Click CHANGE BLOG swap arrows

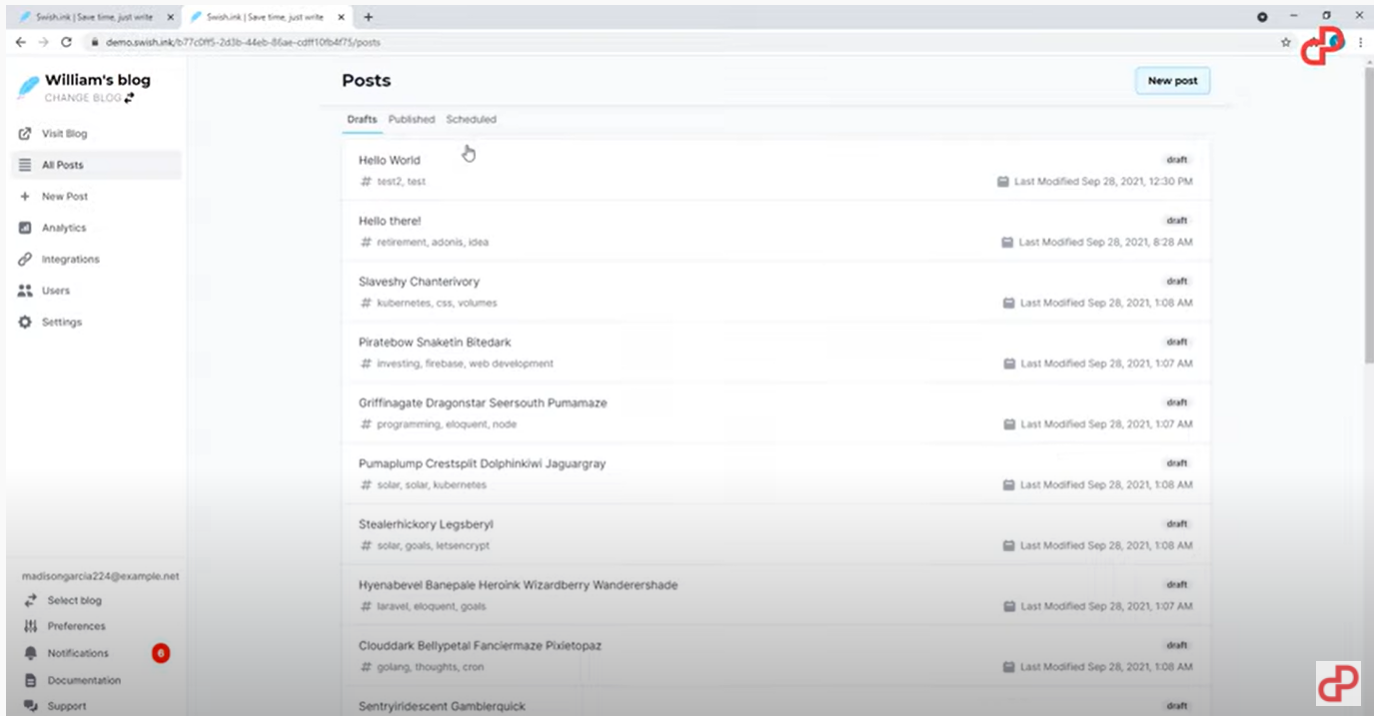click(x=128, y=97)
